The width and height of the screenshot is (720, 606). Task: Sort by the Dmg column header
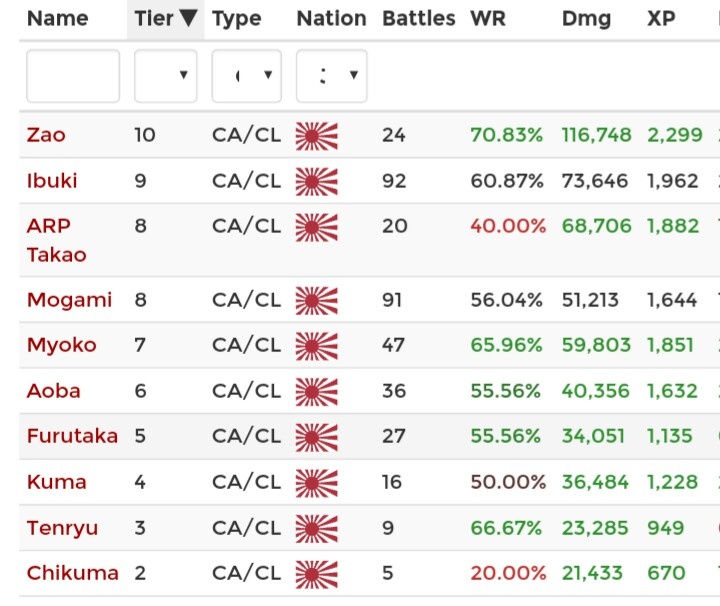[x=585, y=18]
